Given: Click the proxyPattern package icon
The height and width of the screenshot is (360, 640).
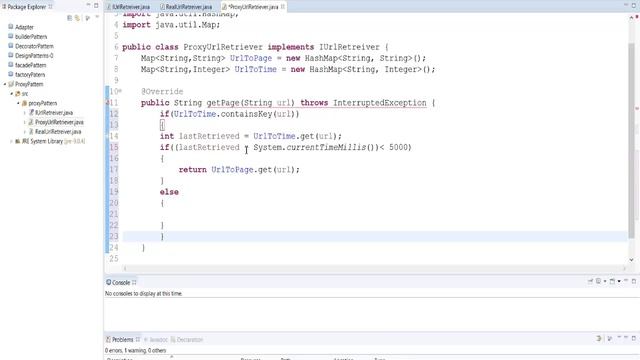Looking at the screenshot, I should (x=24, y=103).
